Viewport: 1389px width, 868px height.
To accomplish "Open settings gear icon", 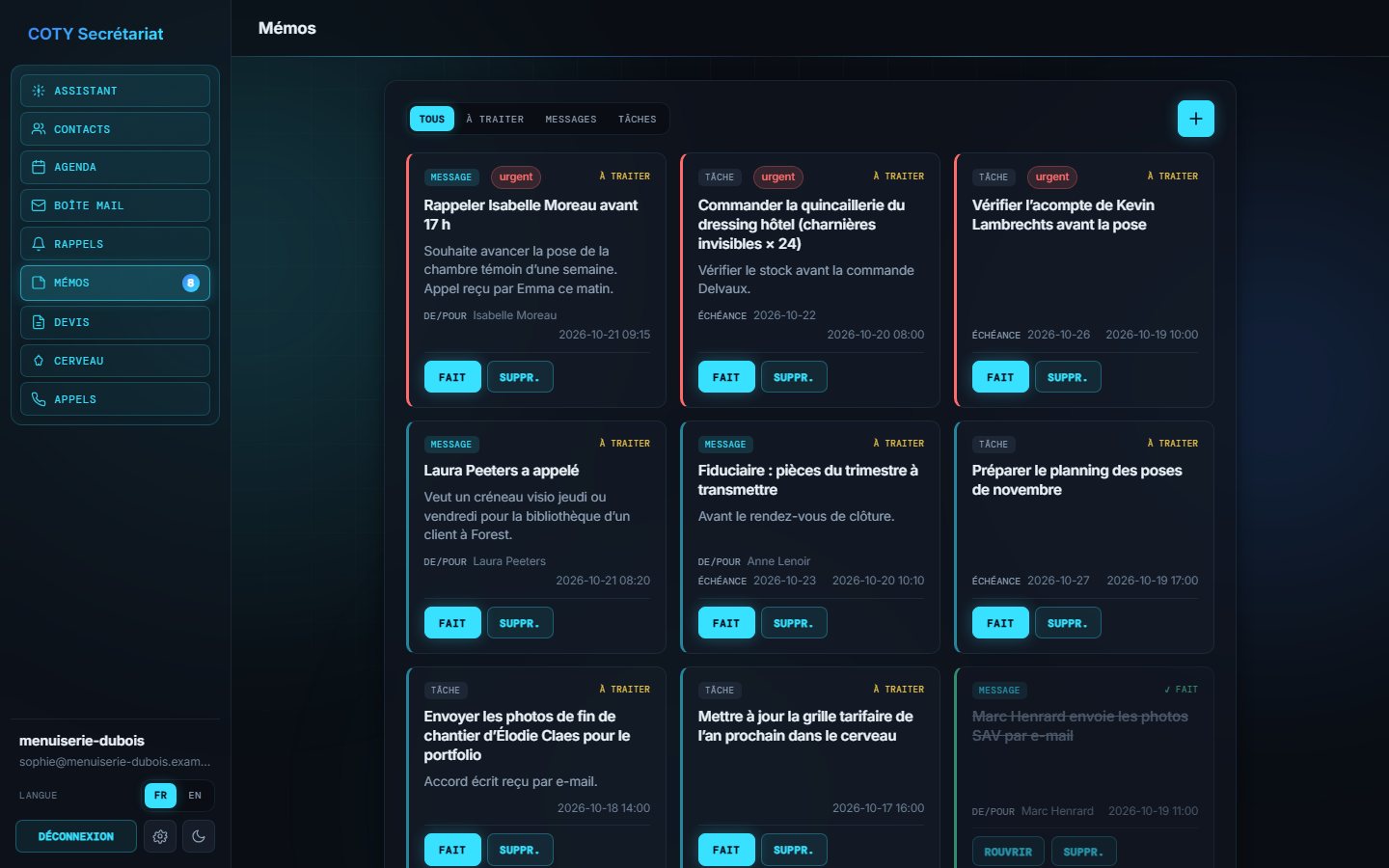I will [x=160, y=836].
